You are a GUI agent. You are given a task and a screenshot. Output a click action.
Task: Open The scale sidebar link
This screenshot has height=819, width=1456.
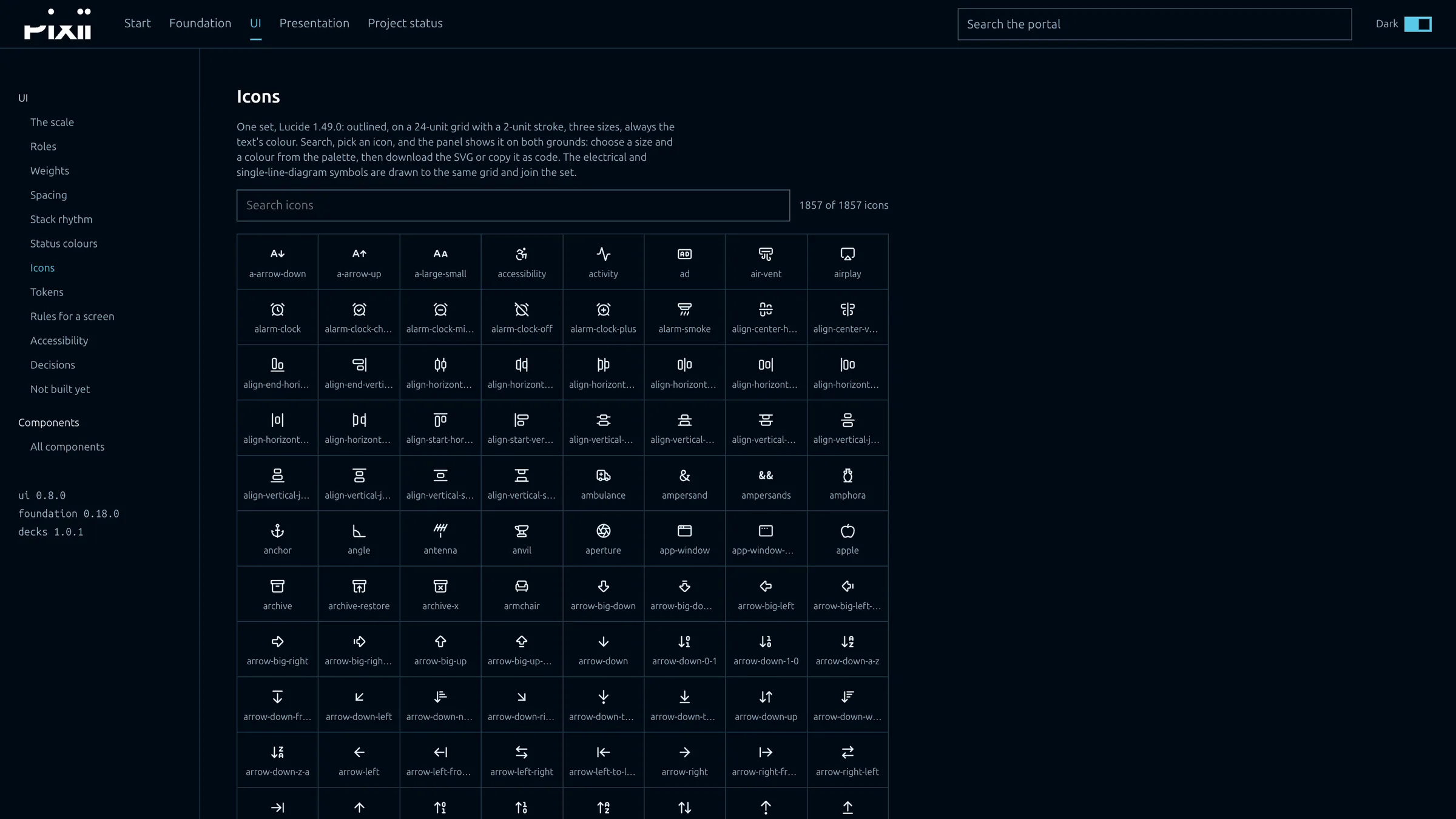tap(52, 122)
